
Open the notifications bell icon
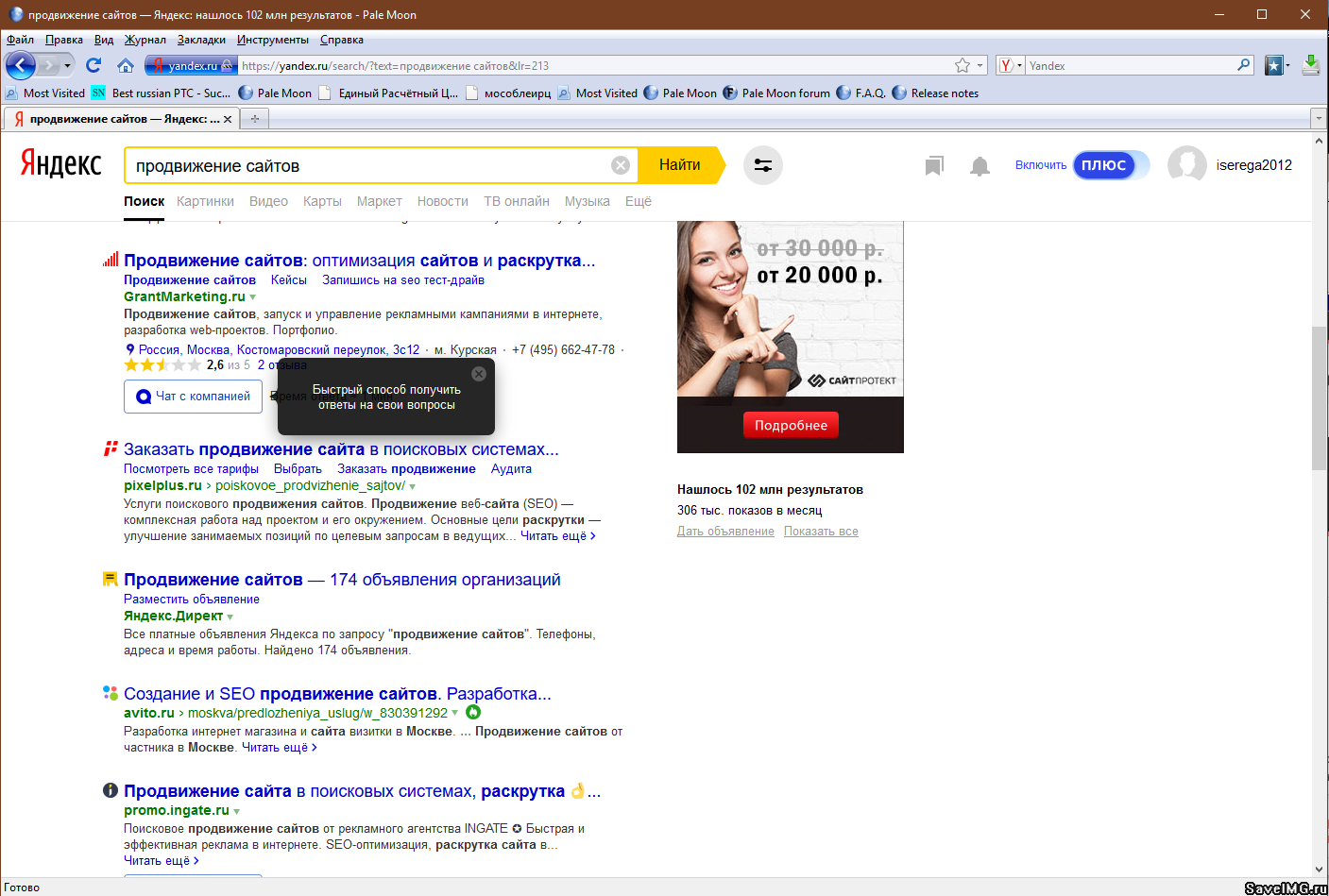(980, 166)
